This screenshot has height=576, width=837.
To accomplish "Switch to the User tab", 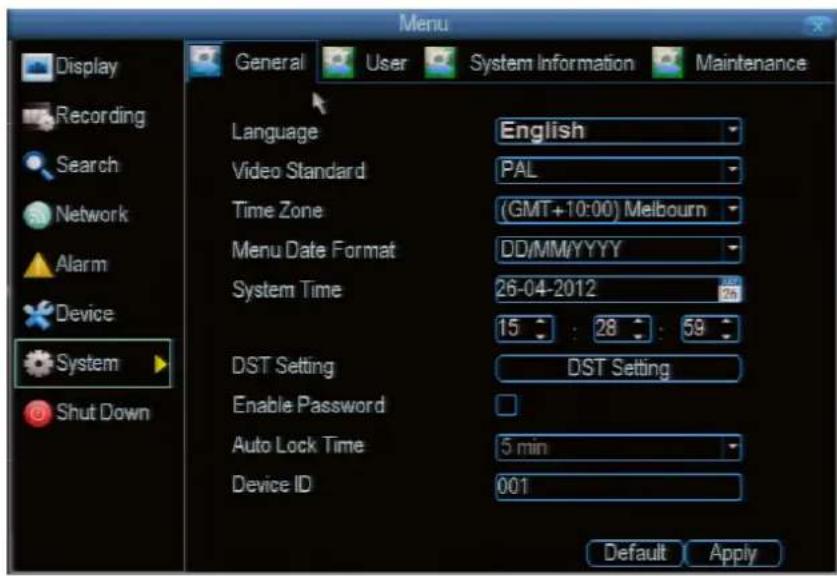I will click(x=366, y=63).
